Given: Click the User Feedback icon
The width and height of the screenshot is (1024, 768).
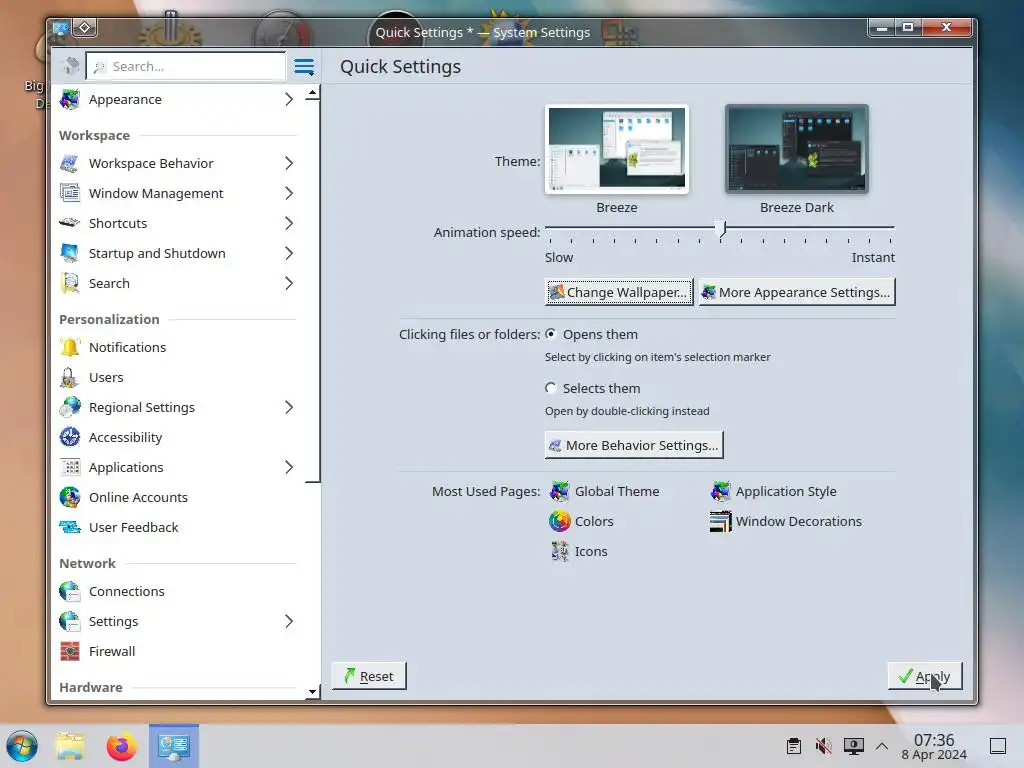Looking at the screenshot, I should coord(70,528).
